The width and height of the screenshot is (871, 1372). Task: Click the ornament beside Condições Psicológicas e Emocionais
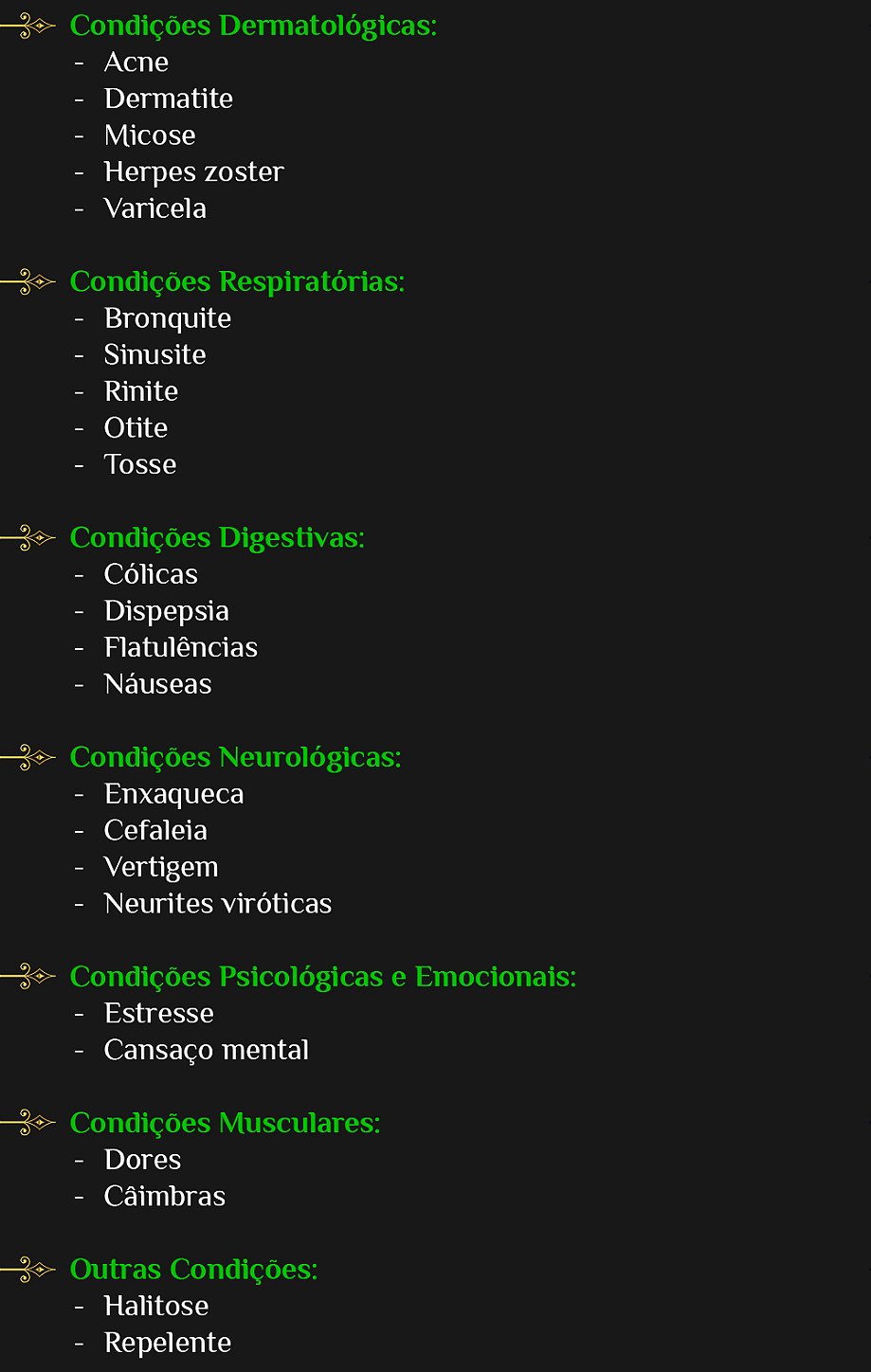pos(30,976)
